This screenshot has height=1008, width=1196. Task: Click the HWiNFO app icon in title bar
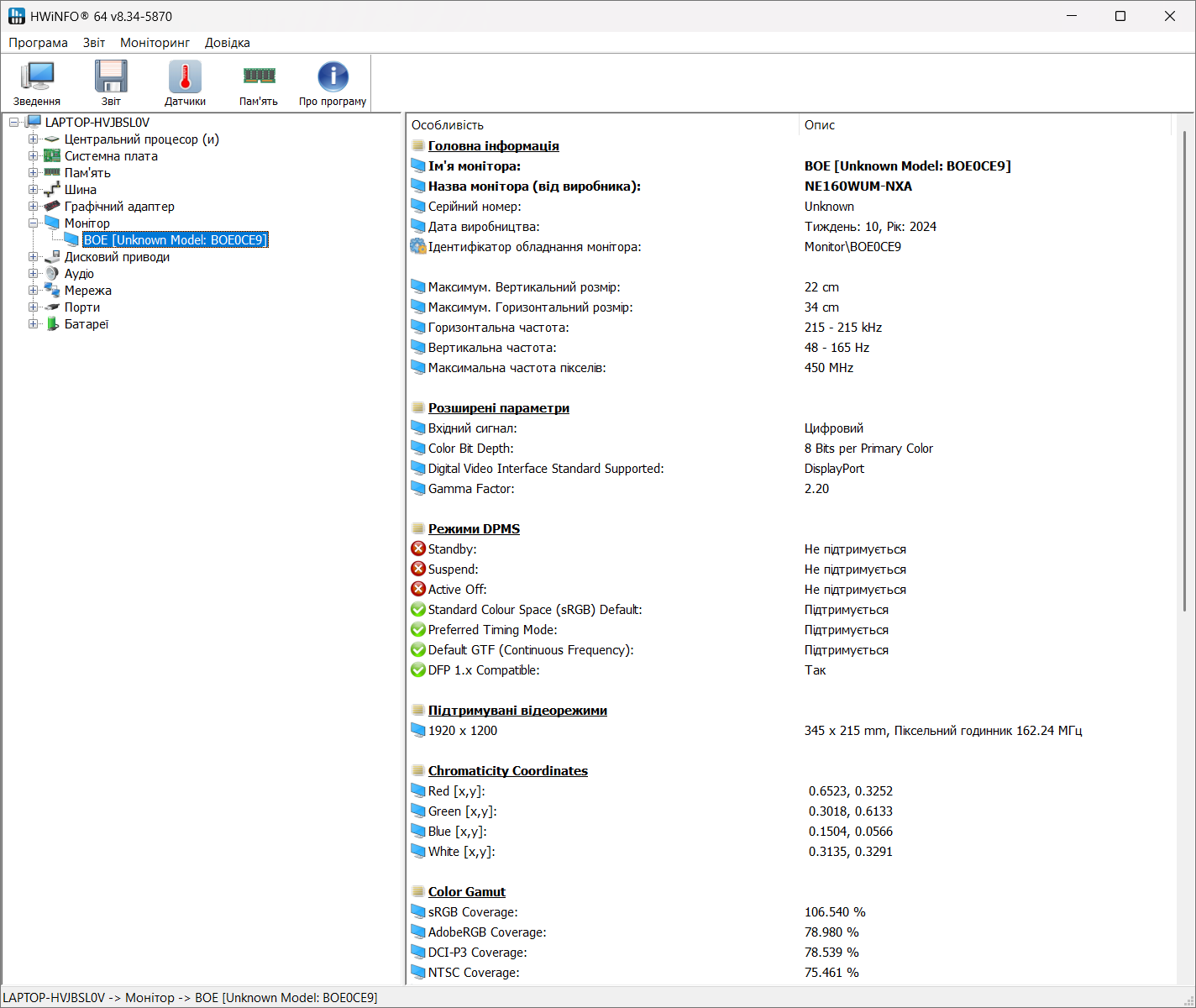pyautogui.click(x=17, y=16)
